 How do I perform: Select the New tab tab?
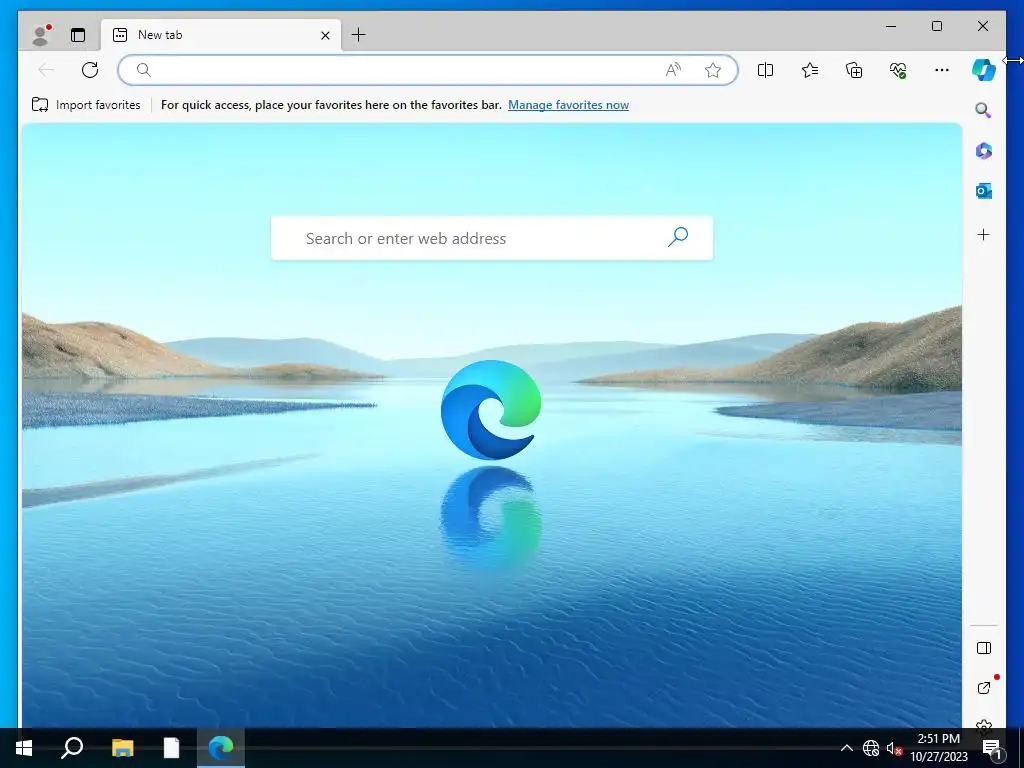(x=221, y=35)
